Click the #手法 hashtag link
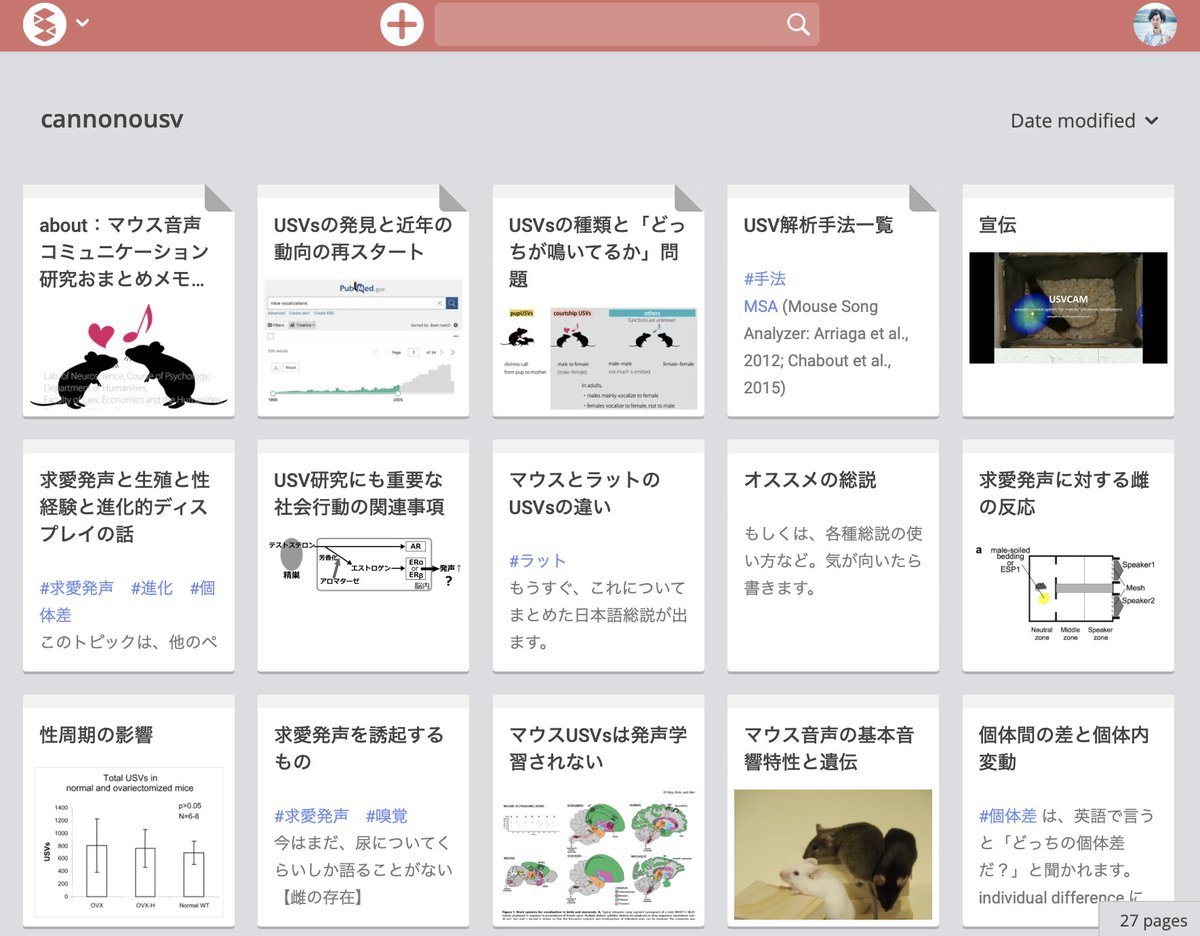This screenshot has width=1200, height=936. click(765, 279)
